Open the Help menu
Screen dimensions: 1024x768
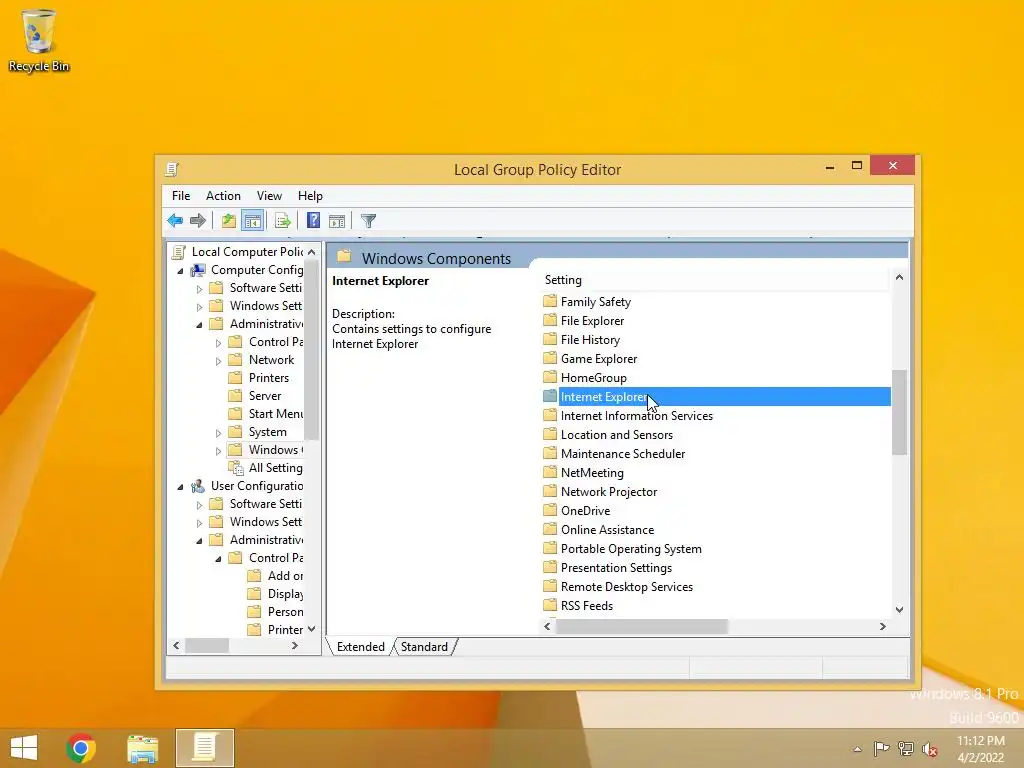point(310,196)
